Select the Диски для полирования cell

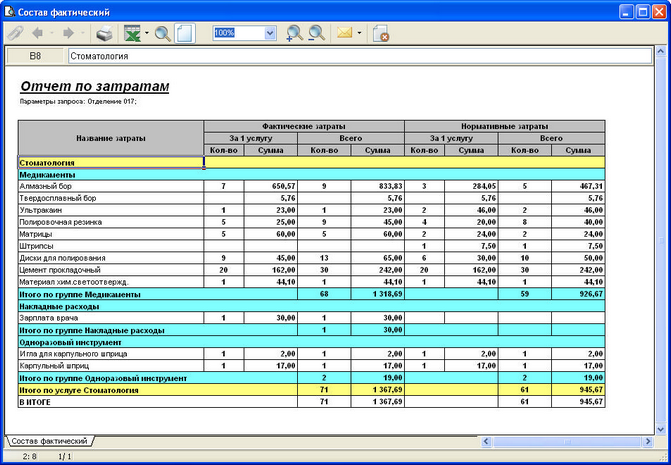pos(110,258)
